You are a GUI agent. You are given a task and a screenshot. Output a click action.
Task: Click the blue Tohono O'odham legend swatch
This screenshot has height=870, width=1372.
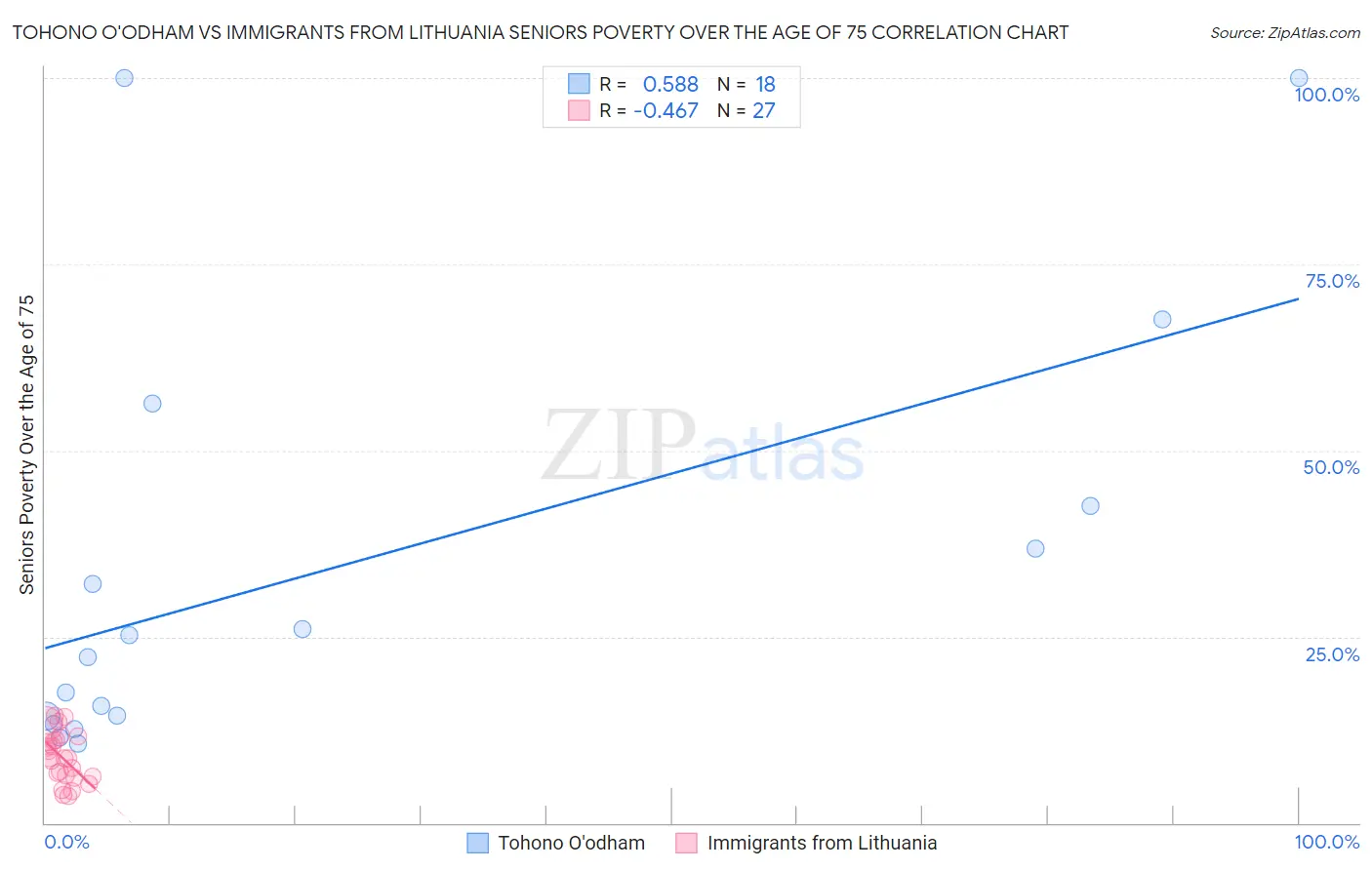pyautogui.click(x=477, y=843)
